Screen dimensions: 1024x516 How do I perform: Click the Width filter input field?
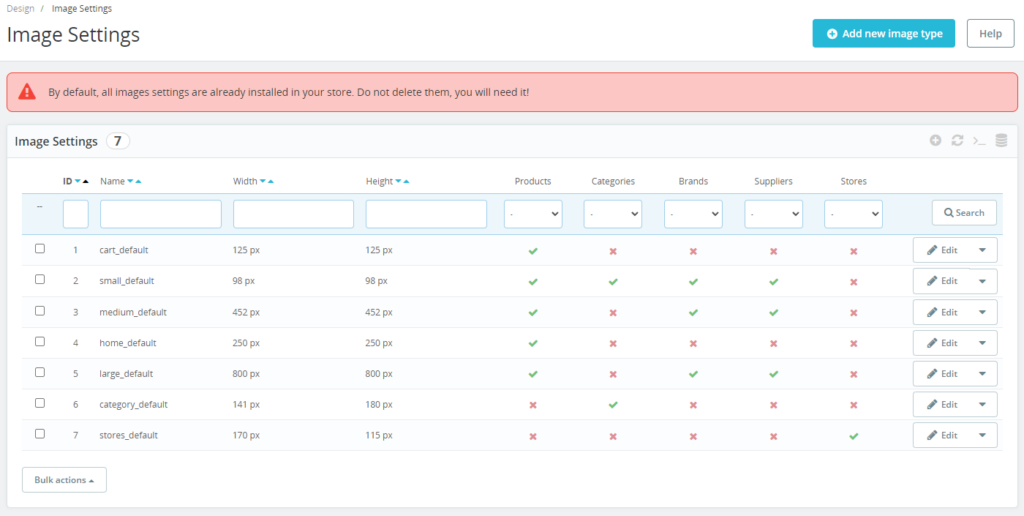pos(293,214)
